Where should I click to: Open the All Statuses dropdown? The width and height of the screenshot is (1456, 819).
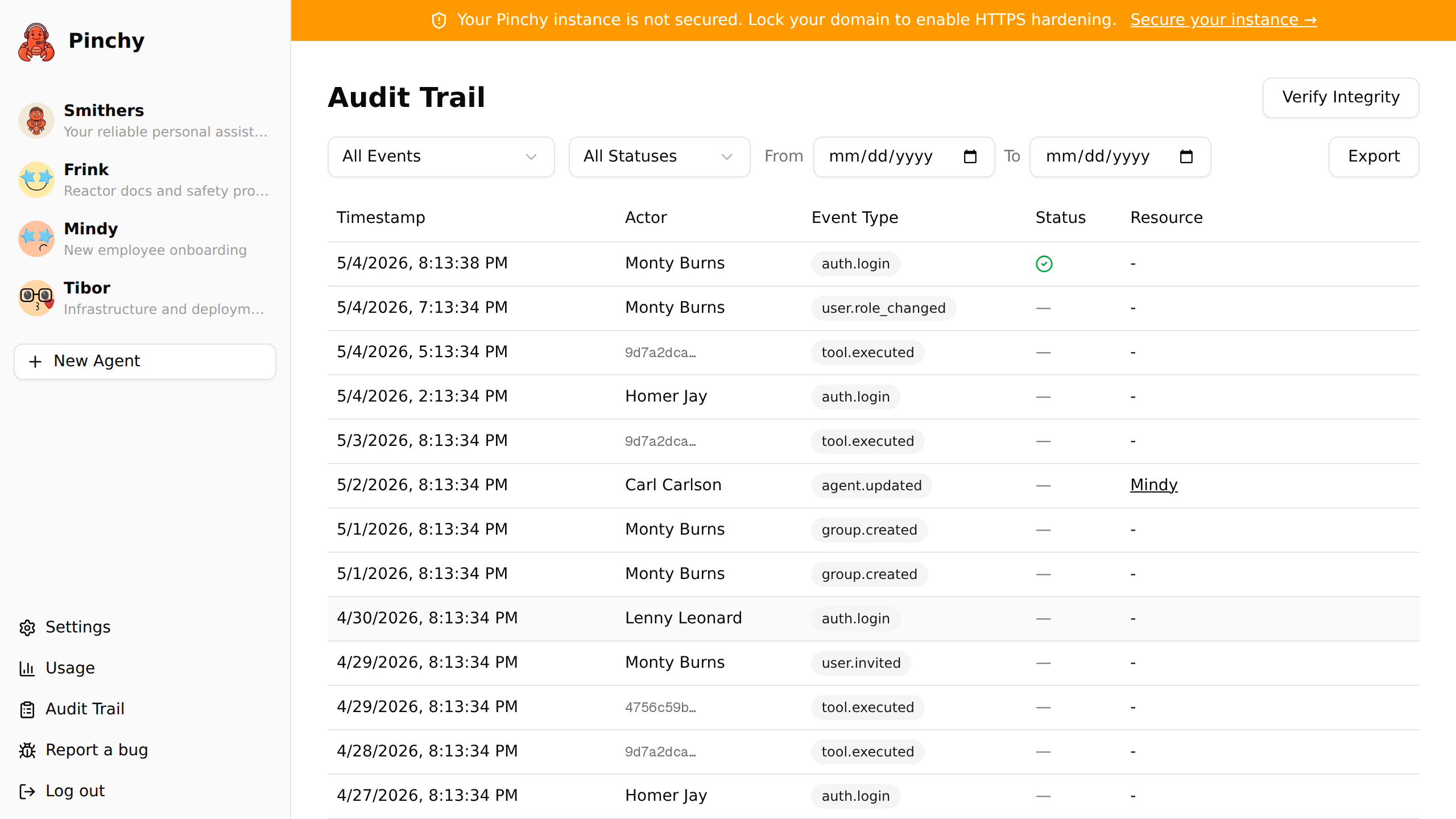tap(659, 156)
